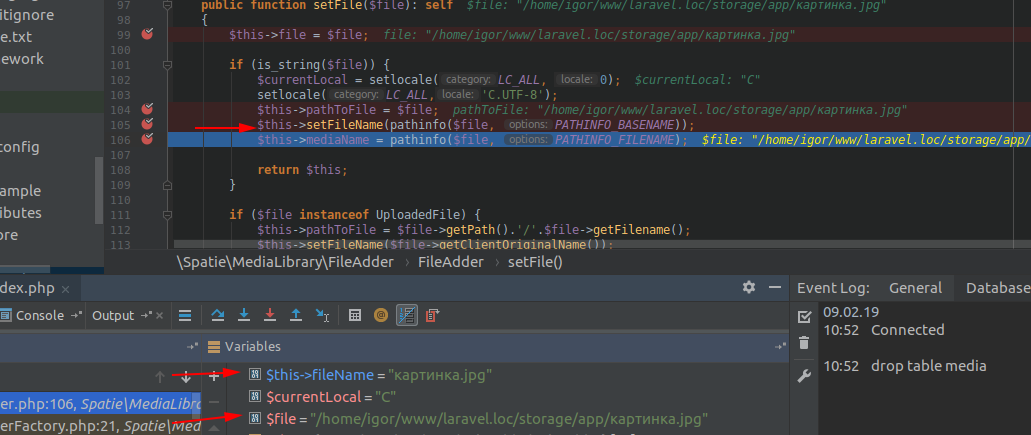The width and height of the screenshot is (1031, 435).
Task: Toggle the sort variables alphabetically icon
Action: point(407,315)
